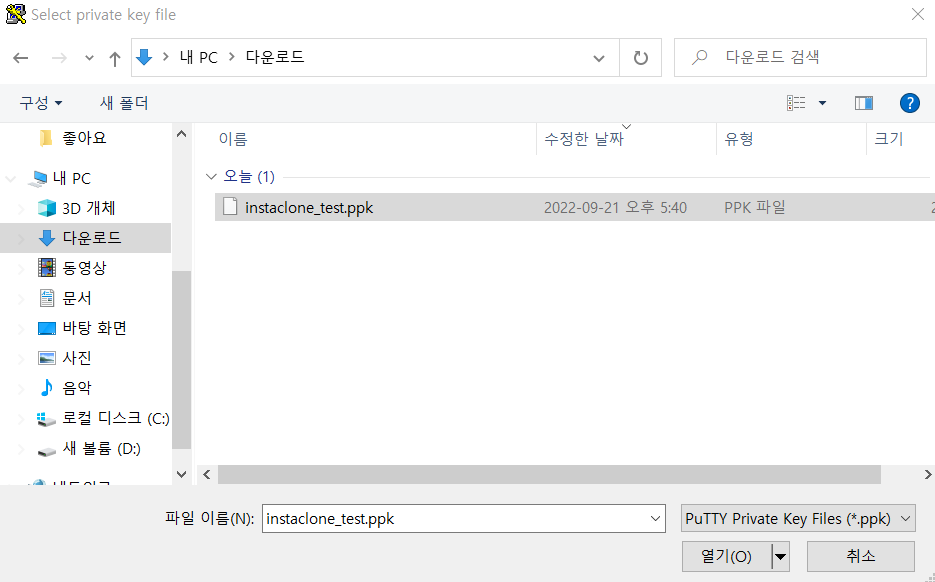Click the 취소 button
935x582 pixels.
click(860, 556)
